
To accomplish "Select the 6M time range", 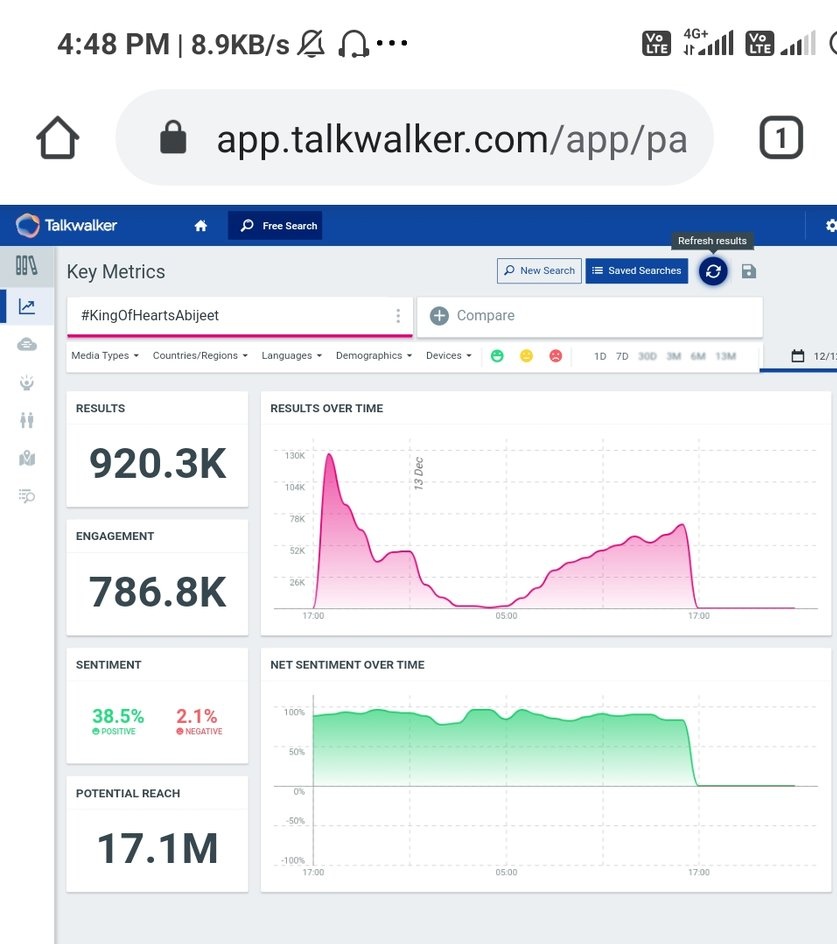I will [698, 356].
